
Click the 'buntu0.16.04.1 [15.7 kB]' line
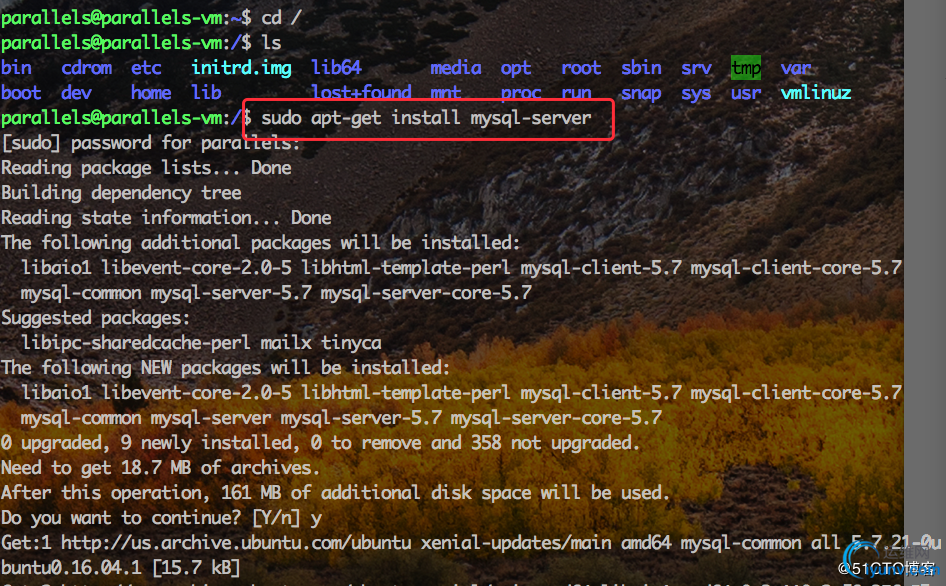pyautogui.click(x=121, y=568)
